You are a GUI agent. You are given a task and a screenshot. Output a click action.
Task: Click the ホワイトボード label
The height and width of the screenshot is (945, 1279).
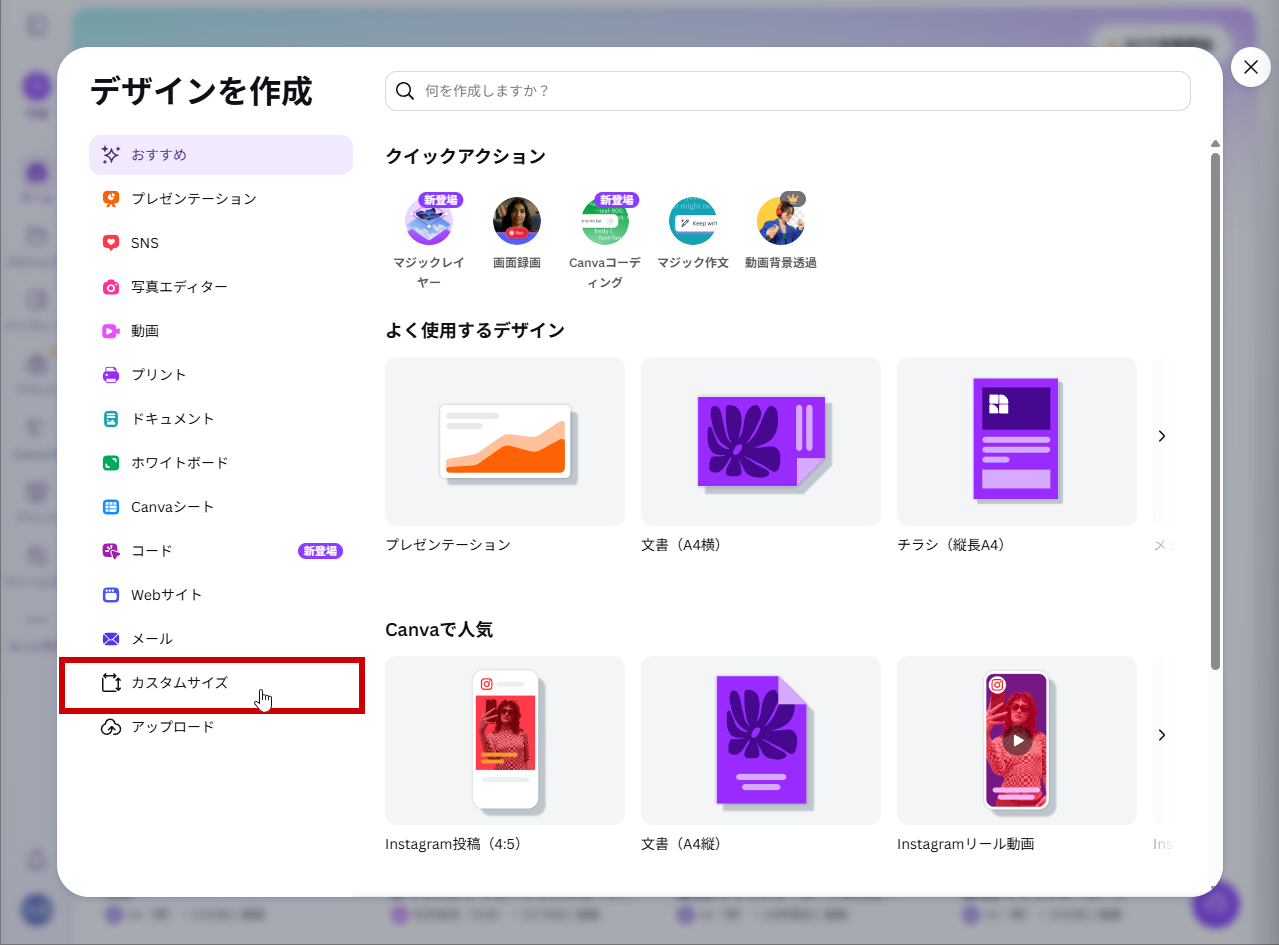[180, 463]
